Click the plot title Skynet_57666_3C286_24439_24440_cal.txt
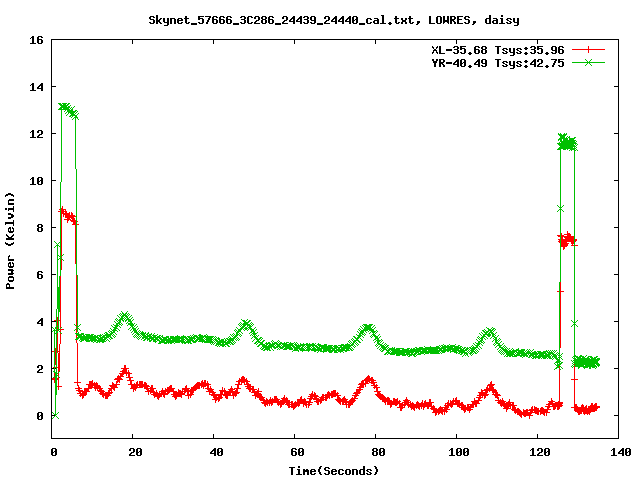Screen dimensions: 640x480 pos(284,20)
